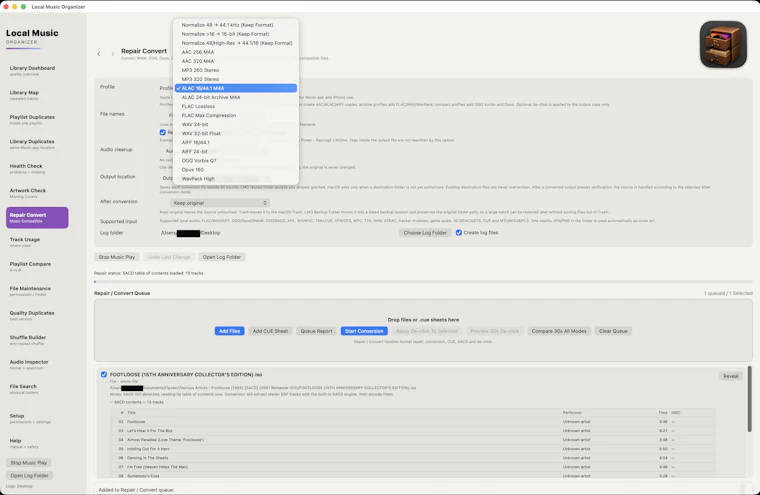Open Health Check section

[37, 169]
